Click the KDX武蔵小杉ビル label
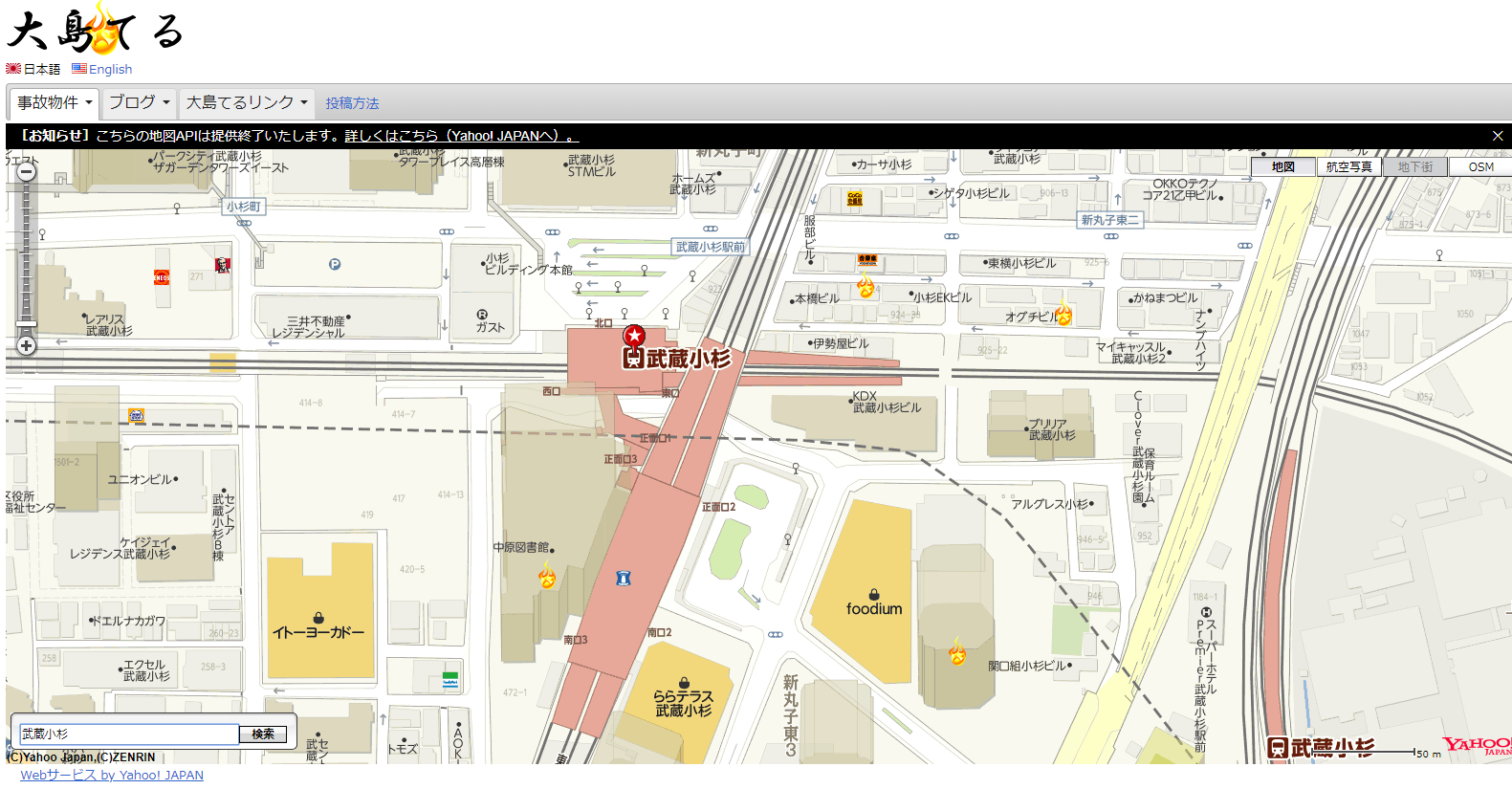1512x789 pixels. pos(887,402)
